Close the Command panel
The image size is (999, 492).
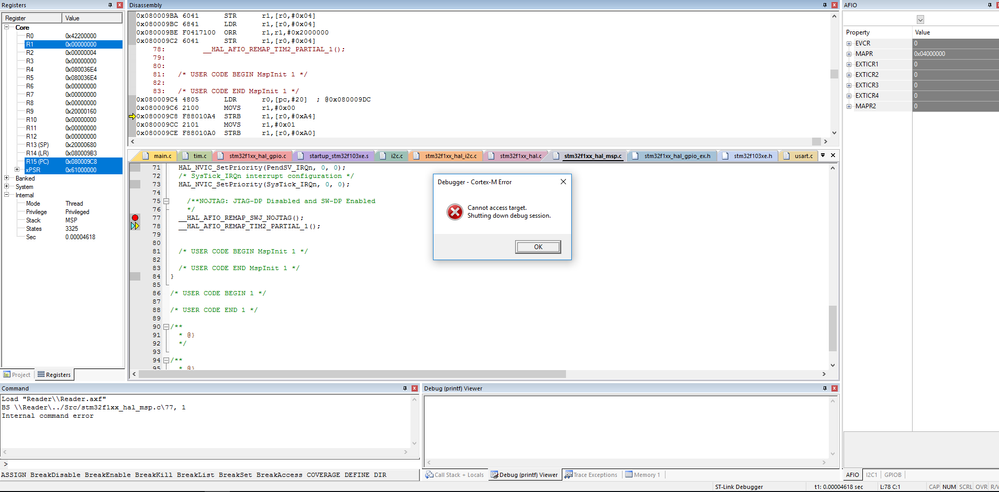click(x=414, y=387)
